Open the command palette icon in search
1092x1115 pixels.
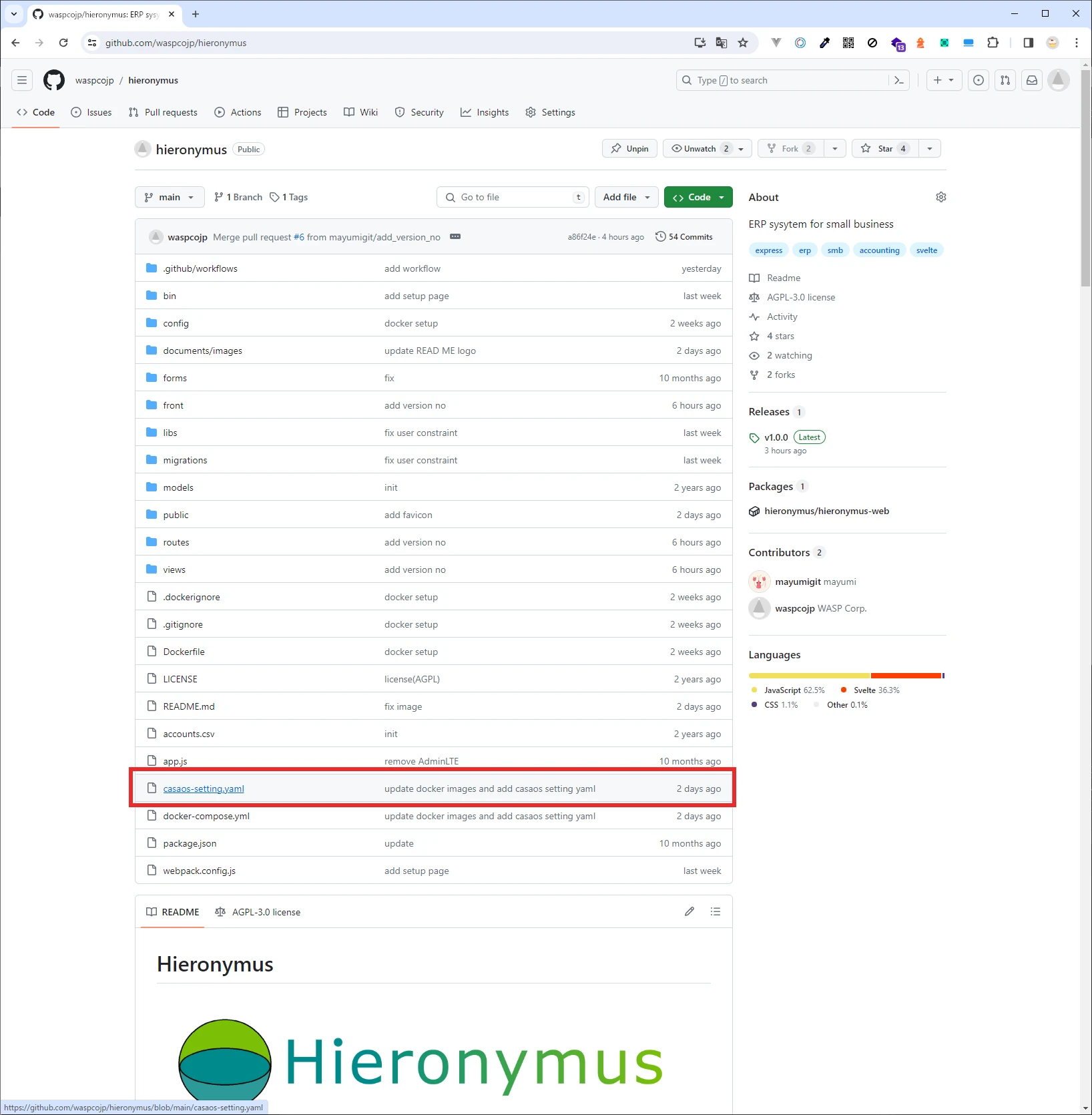click(898, 80)
